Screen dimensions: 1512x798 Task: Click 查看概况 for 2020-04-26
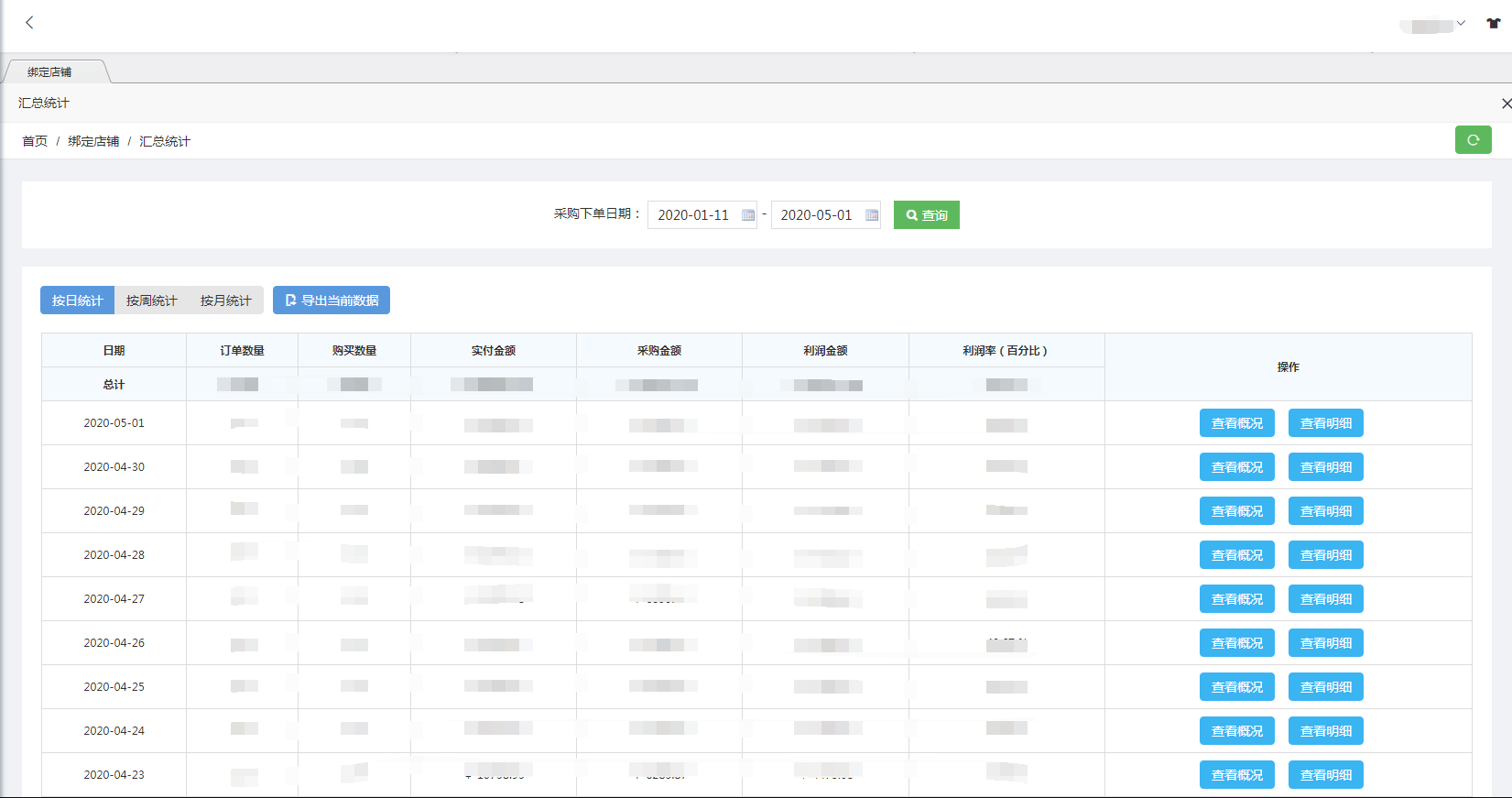click(1237, 643)
